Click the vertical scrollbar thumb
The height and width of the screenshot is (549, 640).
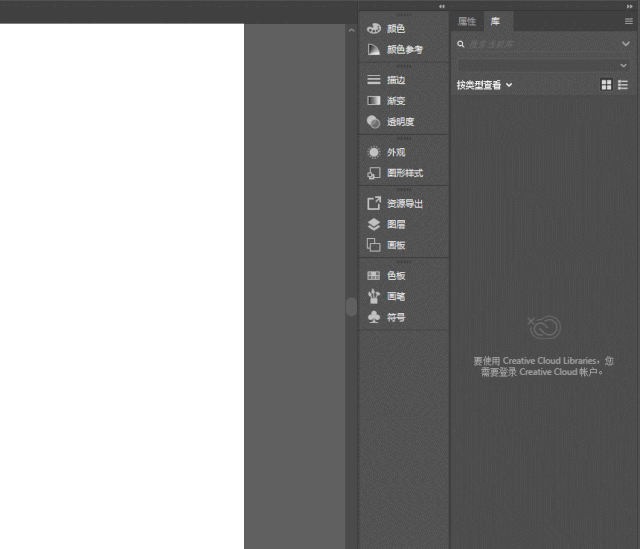point(351,307)
